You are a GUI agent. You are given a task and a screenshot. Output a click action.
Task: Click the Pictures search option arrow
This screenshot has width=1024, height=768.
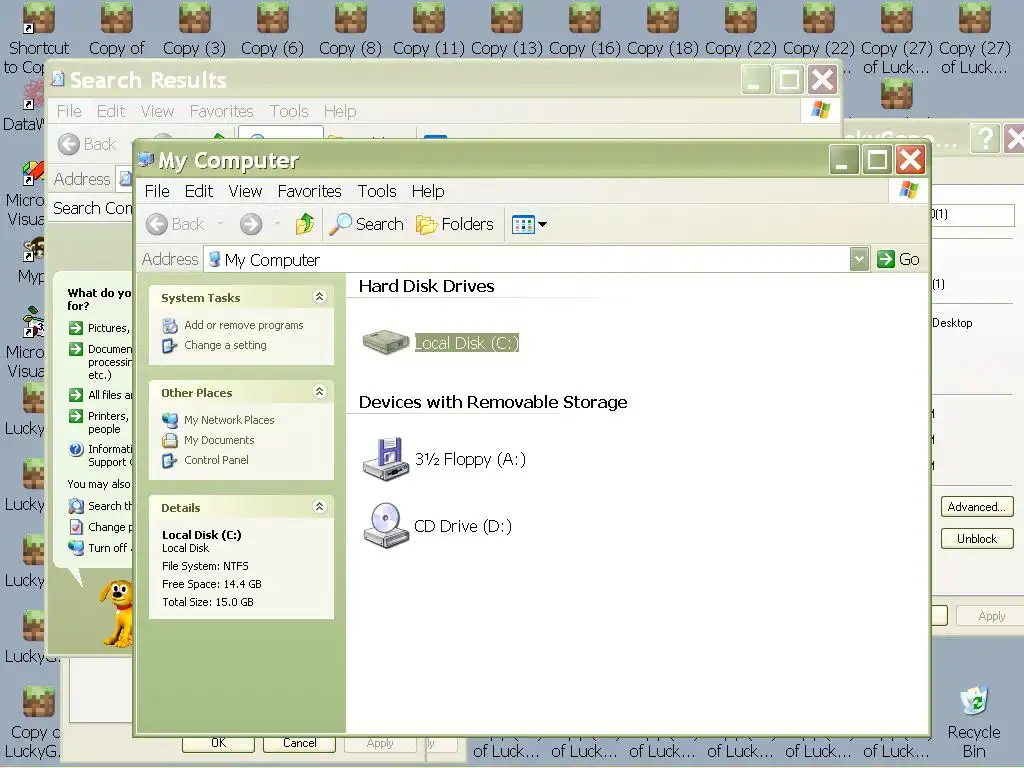[76, 328]
